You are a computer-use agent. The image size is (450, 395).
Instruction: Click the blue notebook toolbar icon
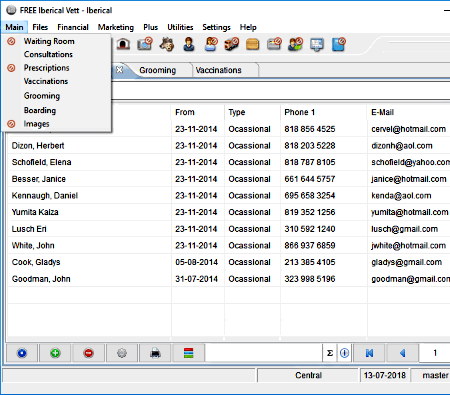tap(338, 44)
